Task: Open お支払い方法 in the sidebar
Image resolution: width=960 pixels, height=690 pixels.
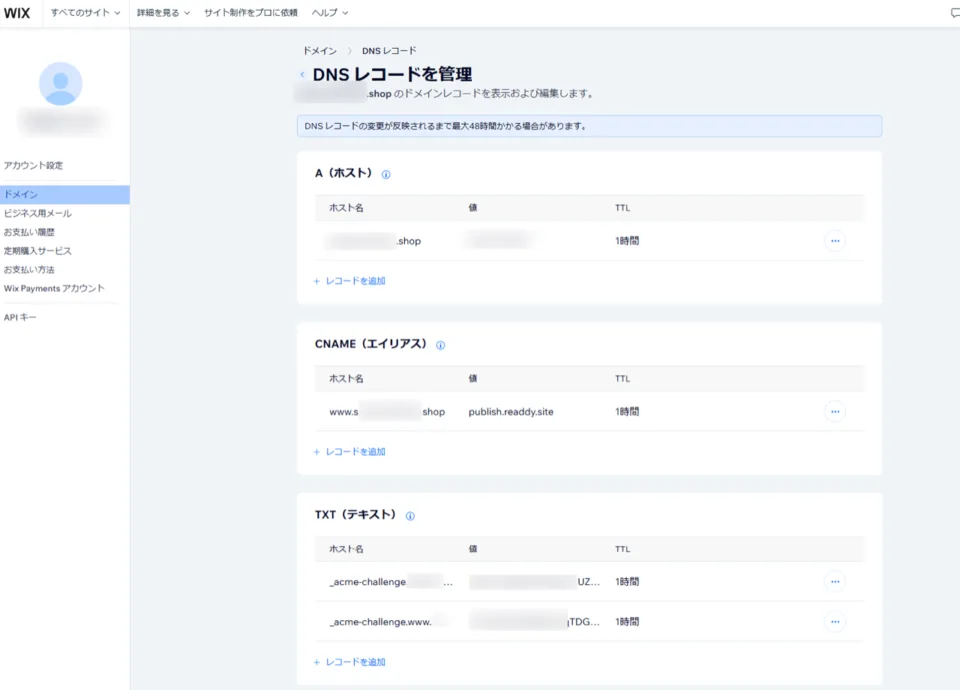Action: click(29, 269)
